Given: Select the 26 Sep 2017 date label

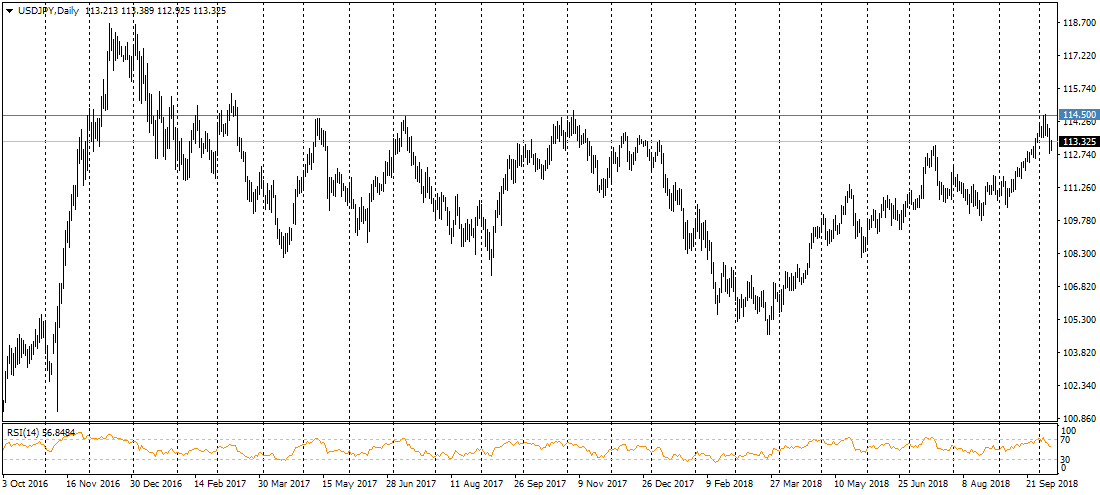Looking at the screenshot, I should coord(542,483).
